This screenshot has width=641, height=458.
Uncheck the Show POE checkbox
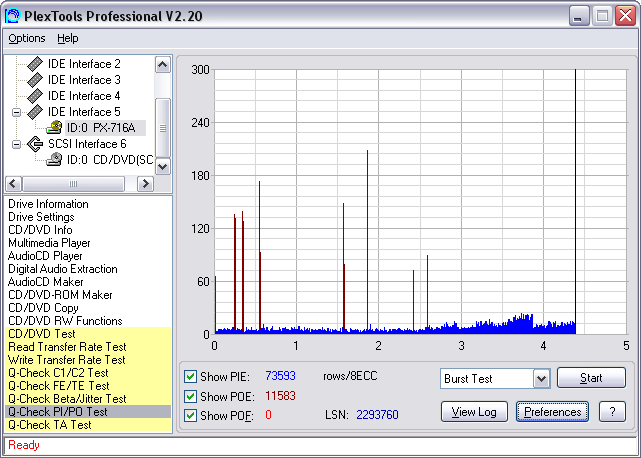[x=190, y=396]
